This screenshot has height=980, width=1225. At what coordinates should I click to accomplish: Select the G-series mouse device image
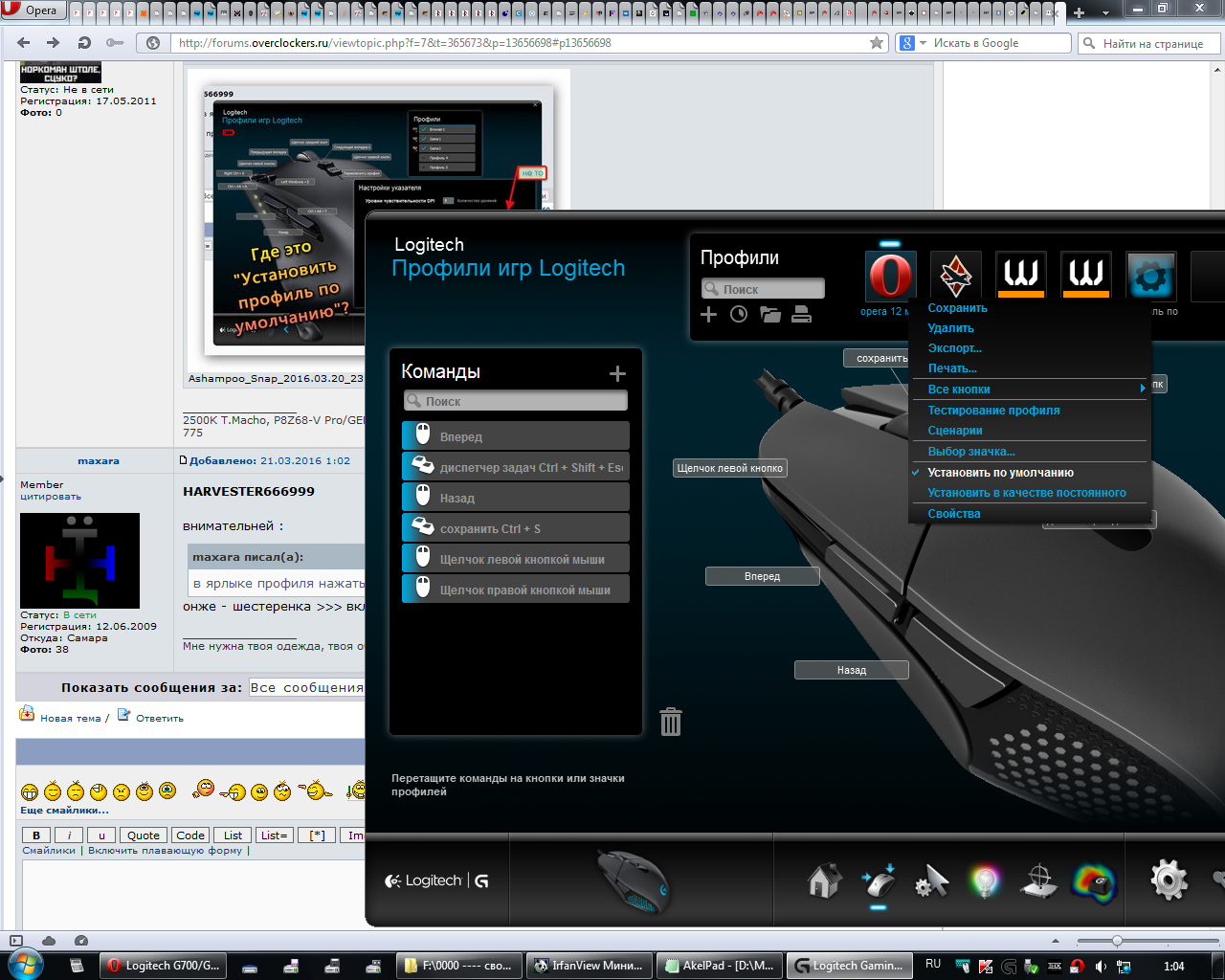(634, 880)
